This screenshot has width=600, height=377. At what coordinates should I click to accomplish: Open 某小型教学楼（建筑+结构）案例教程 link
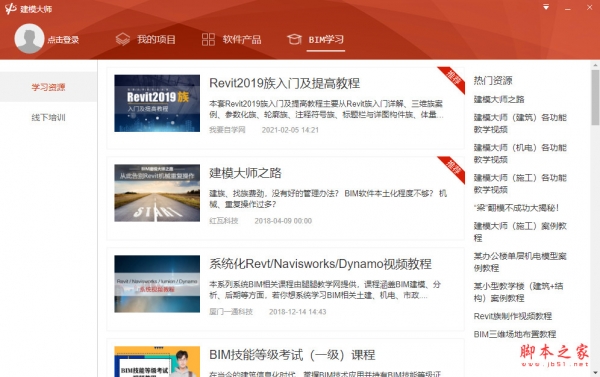[x=518, y=292]
